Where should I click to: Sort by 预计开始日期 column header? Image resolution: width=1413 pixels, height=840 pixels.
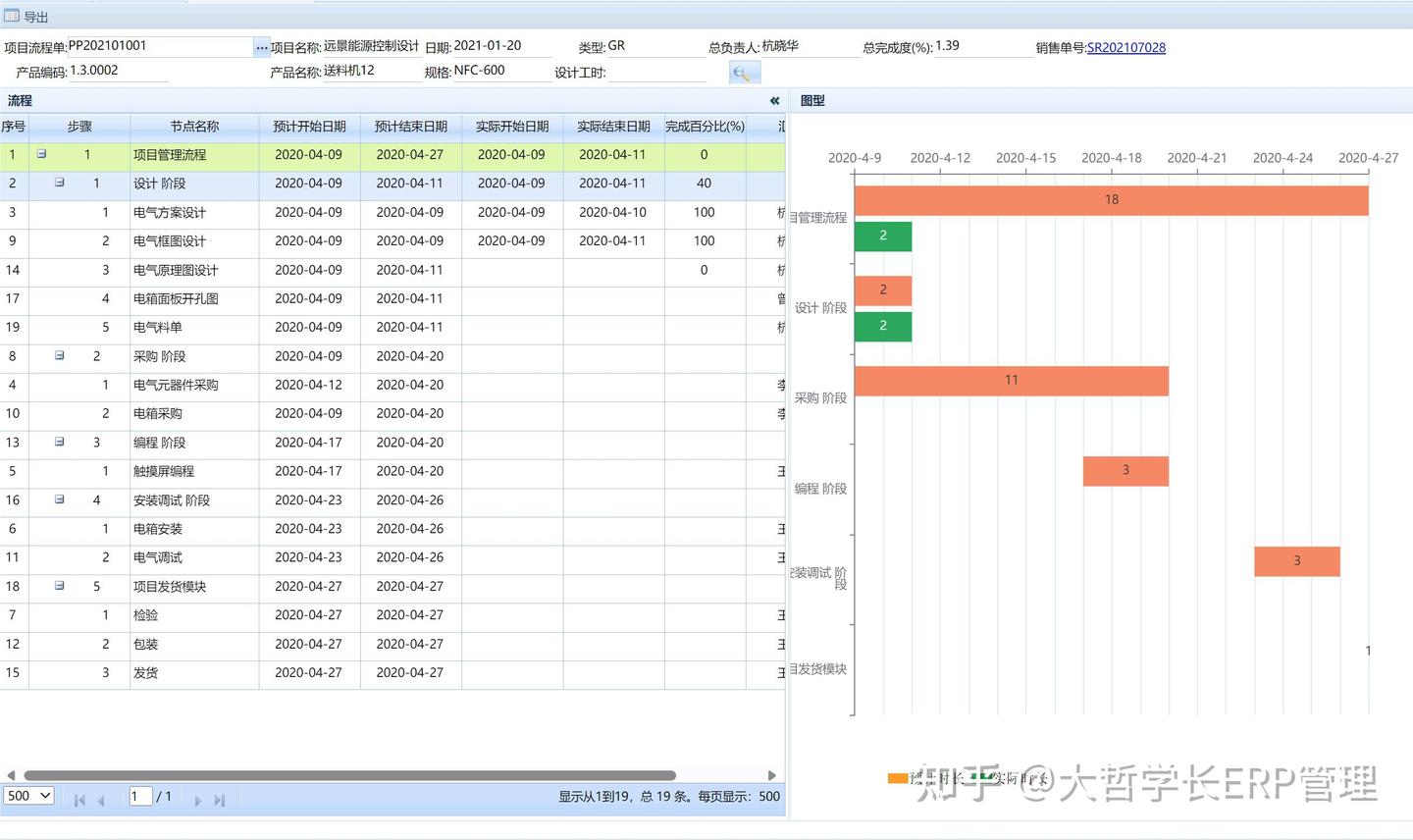point(309,127)
